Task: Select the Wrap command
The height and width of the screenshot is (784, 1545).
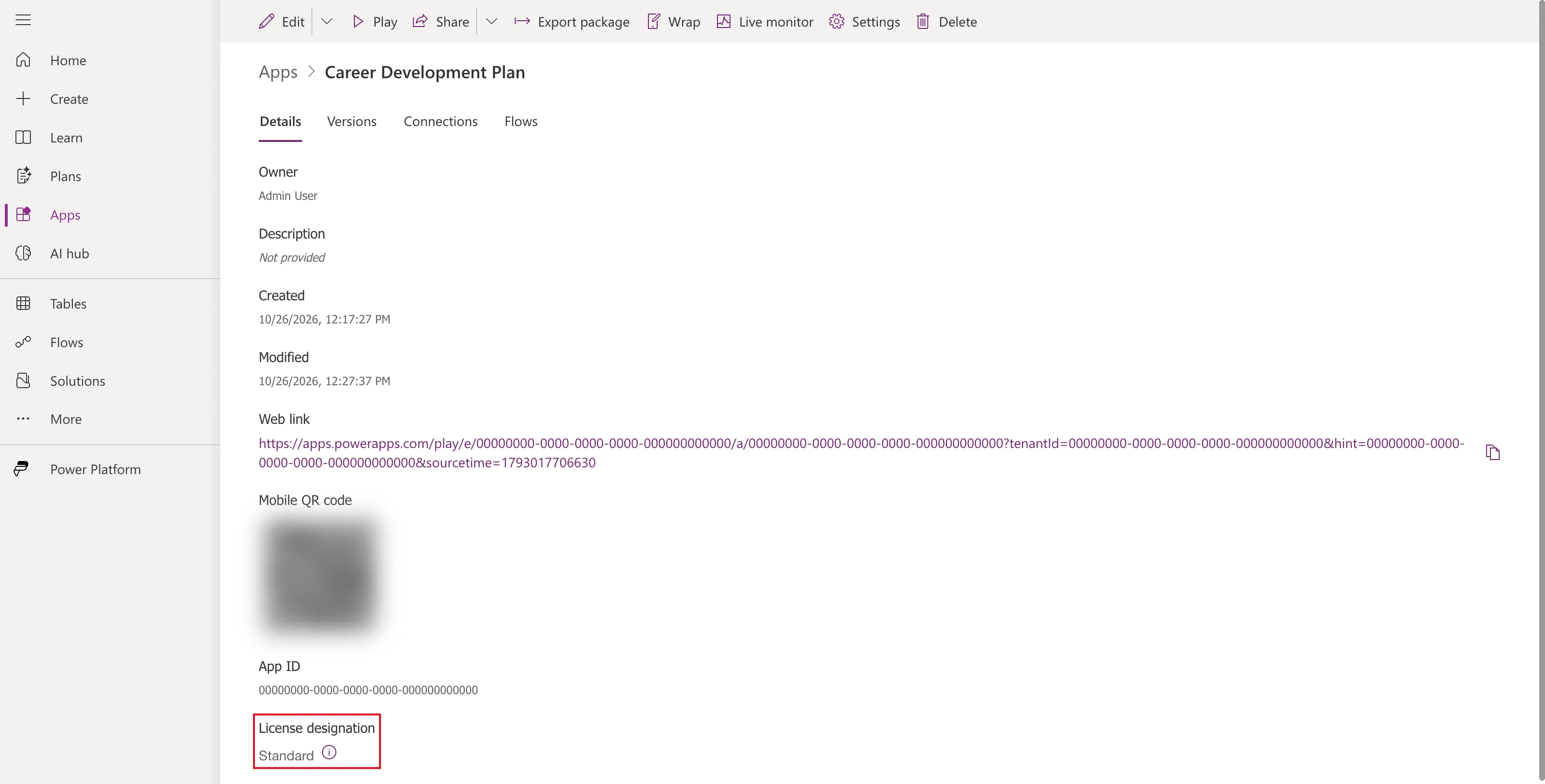Action: (x=674, y=22)
